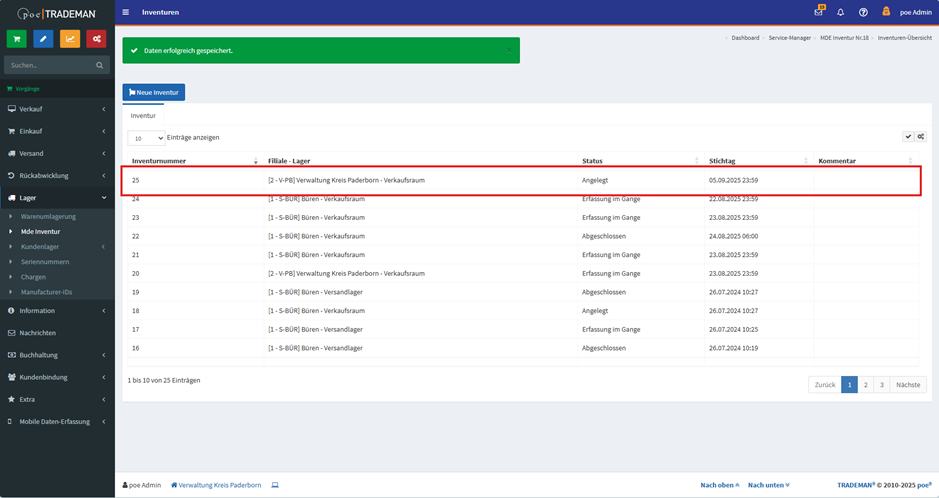
Task: Select inventory row number 20
Action: pos(523,274)
